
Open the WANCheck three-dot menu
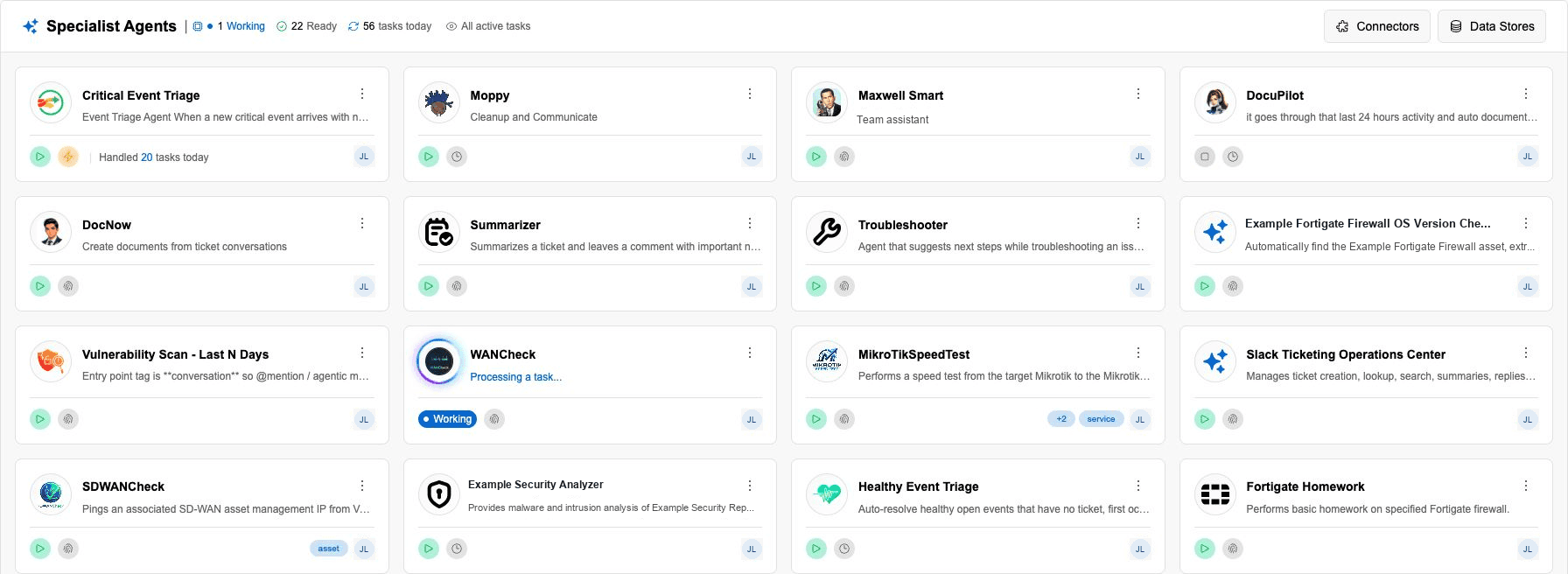pos(750,353)
